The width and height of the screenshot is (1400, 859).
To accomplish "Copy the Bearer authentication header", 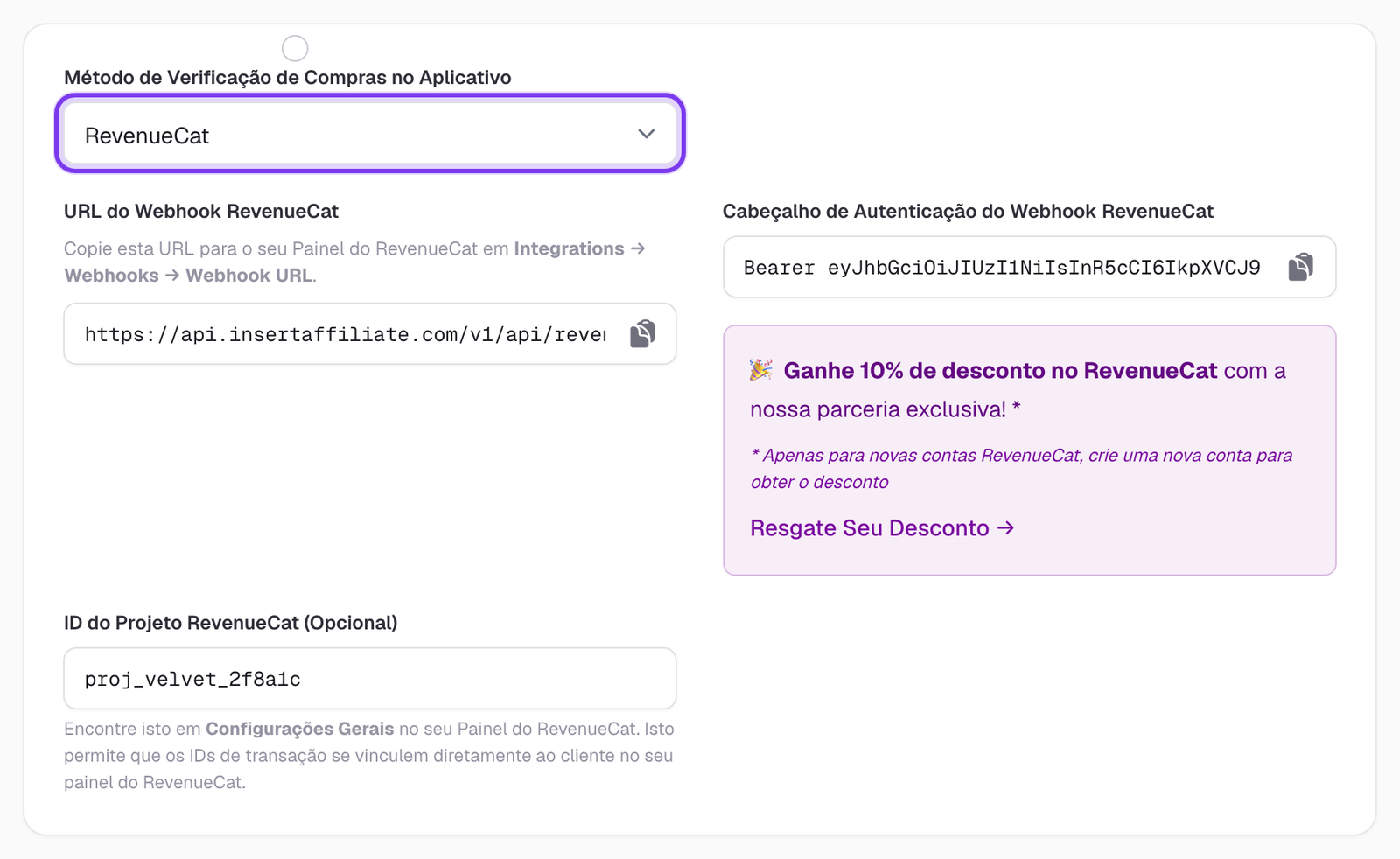I will point(1300,267).
